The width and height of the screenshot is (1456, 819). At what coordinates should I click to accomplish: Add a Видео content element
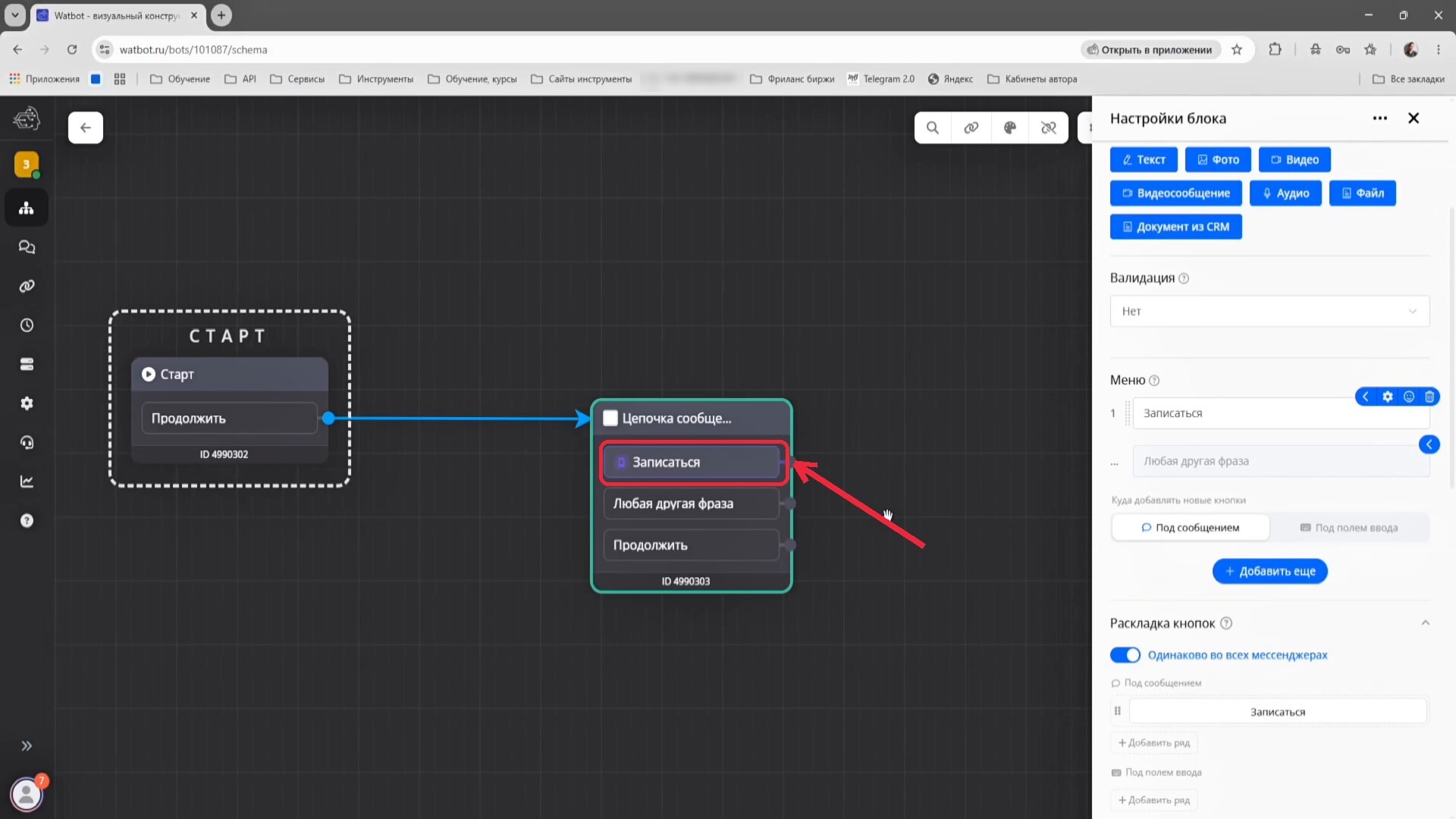click(x=1294, y=160)
